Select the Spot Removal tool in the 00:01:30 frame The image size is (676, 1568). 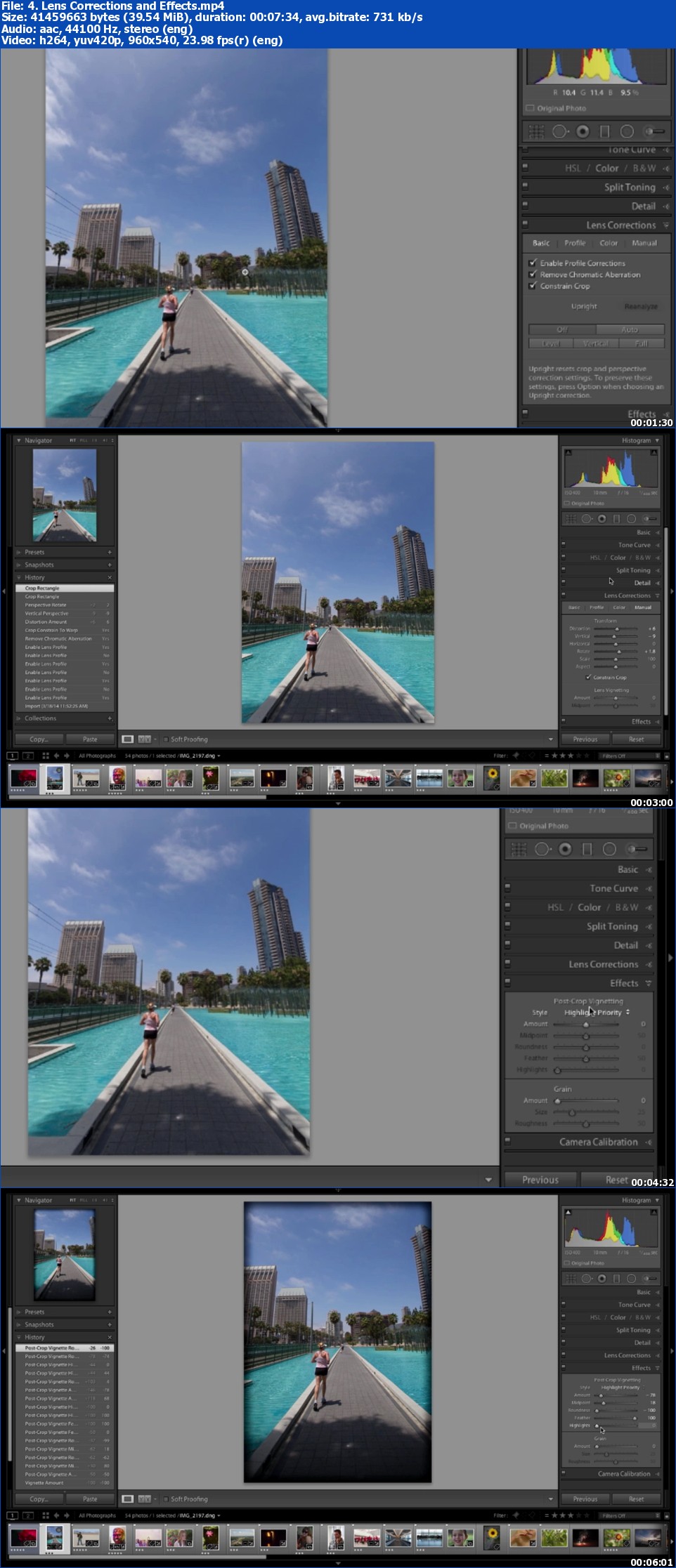coord(559,131)
